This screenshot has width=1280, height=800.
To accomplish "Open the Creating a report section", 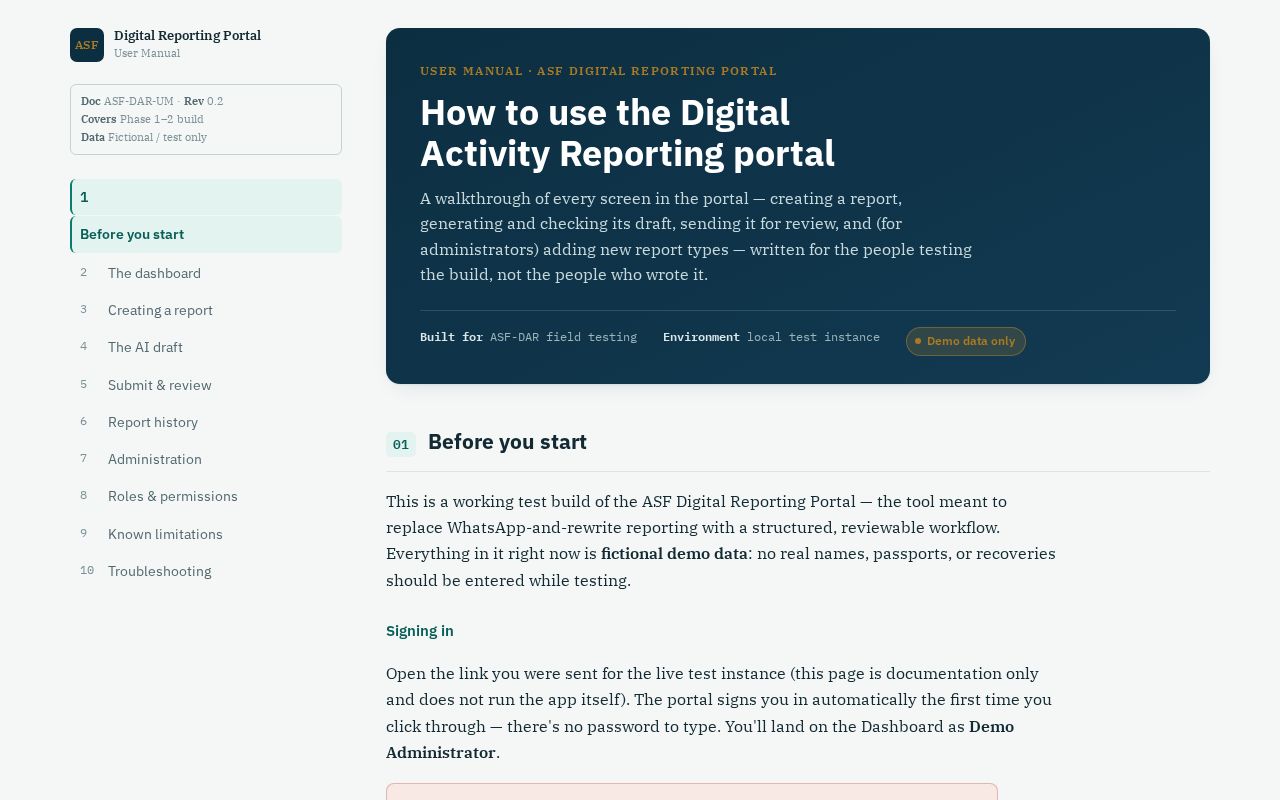I will click(206, 310).
